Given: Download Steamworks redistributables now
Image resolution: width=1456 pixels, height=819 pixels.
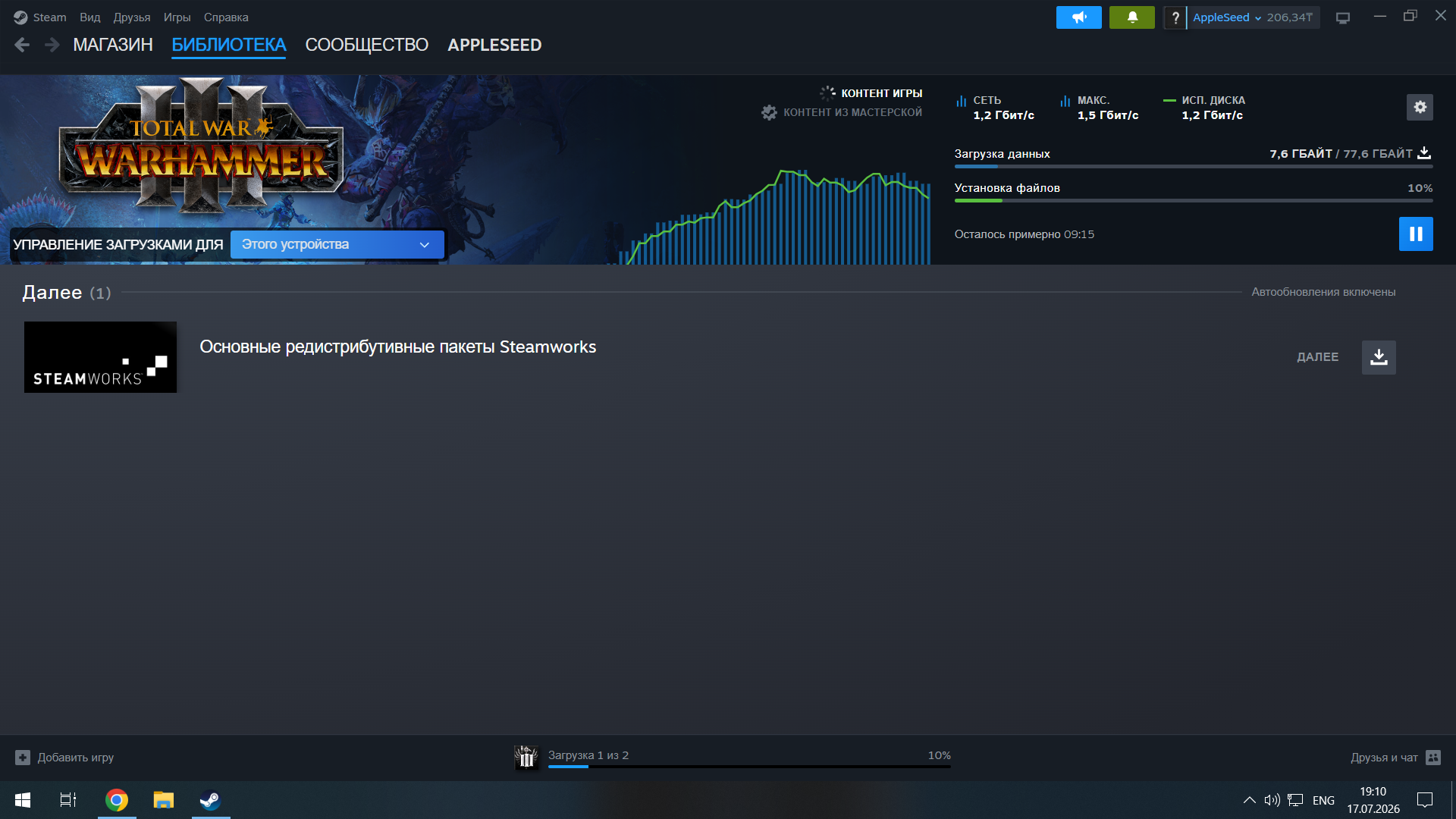Looking at the screenshot, I should click(x=1379, y=357).
